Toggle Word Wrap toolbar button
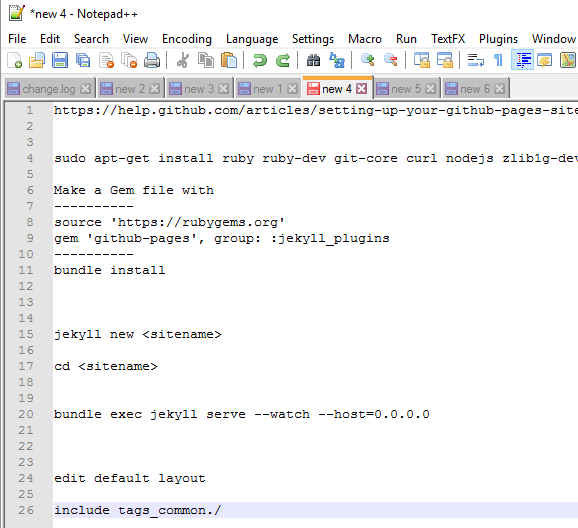The width and height of the screenshot is (578, 528). coord(476,60)
